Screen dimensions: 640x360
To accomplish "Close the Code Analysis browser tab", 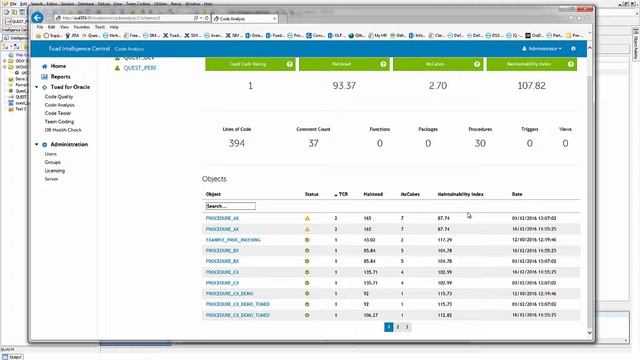I will (274, 18).
